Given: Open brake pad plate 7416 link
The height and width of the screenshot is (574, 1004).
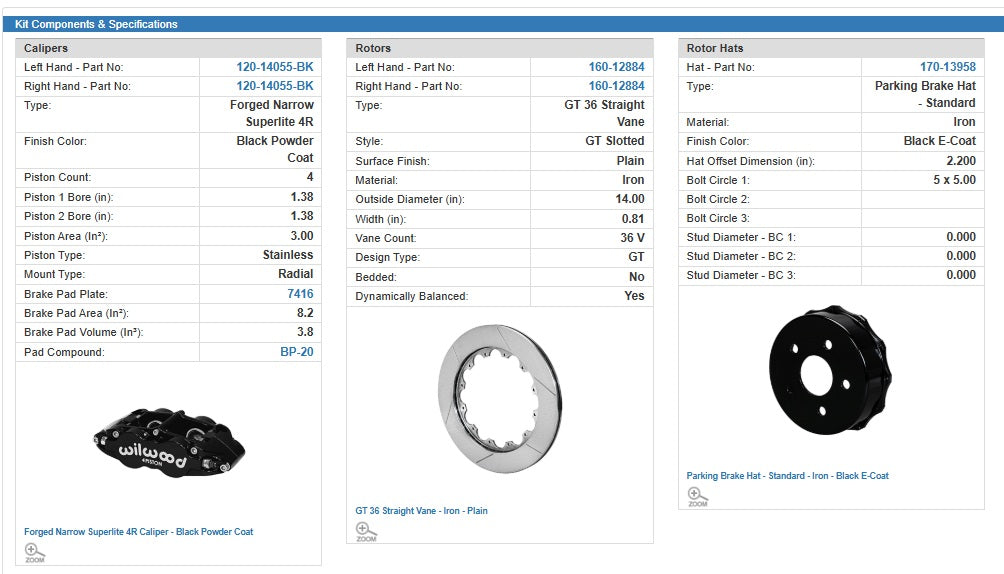Looking at the screenshot, I should pos(299,294).
